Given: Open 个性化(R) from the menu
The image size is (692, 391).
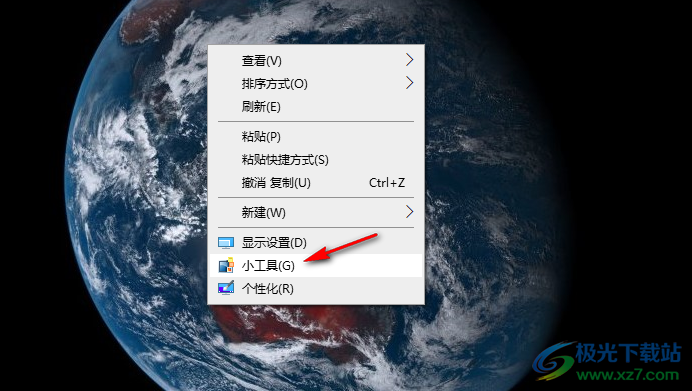Looking at the screenshot, I should click(x=316, y=288).
